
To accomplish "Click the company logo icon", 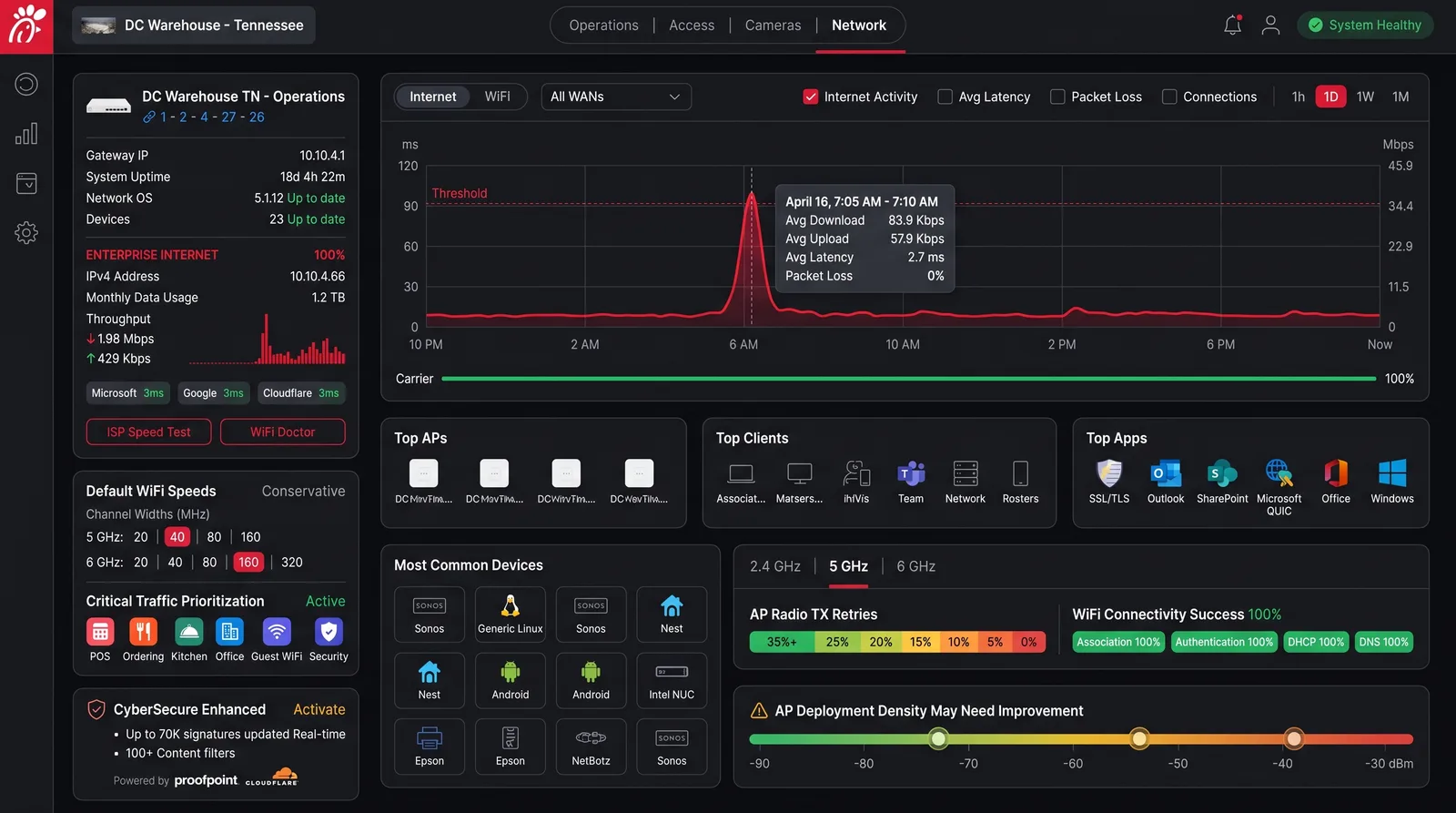I will [26, 25].
